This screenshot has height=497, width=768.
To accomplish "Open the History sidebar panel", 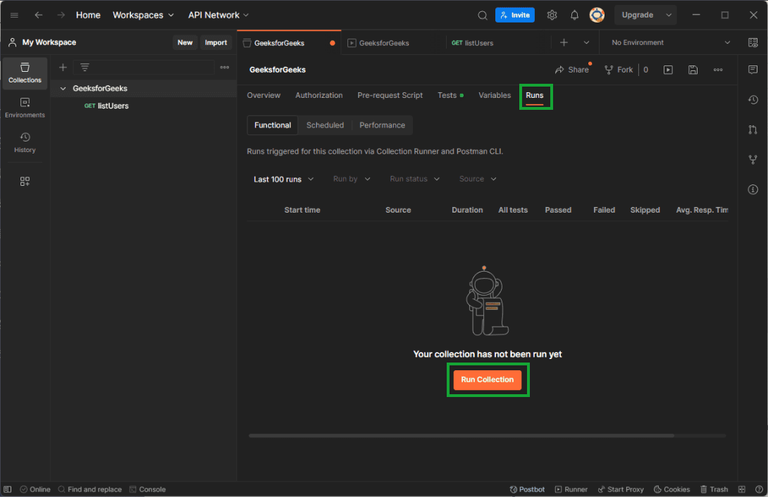I will [x=24, y=142].
